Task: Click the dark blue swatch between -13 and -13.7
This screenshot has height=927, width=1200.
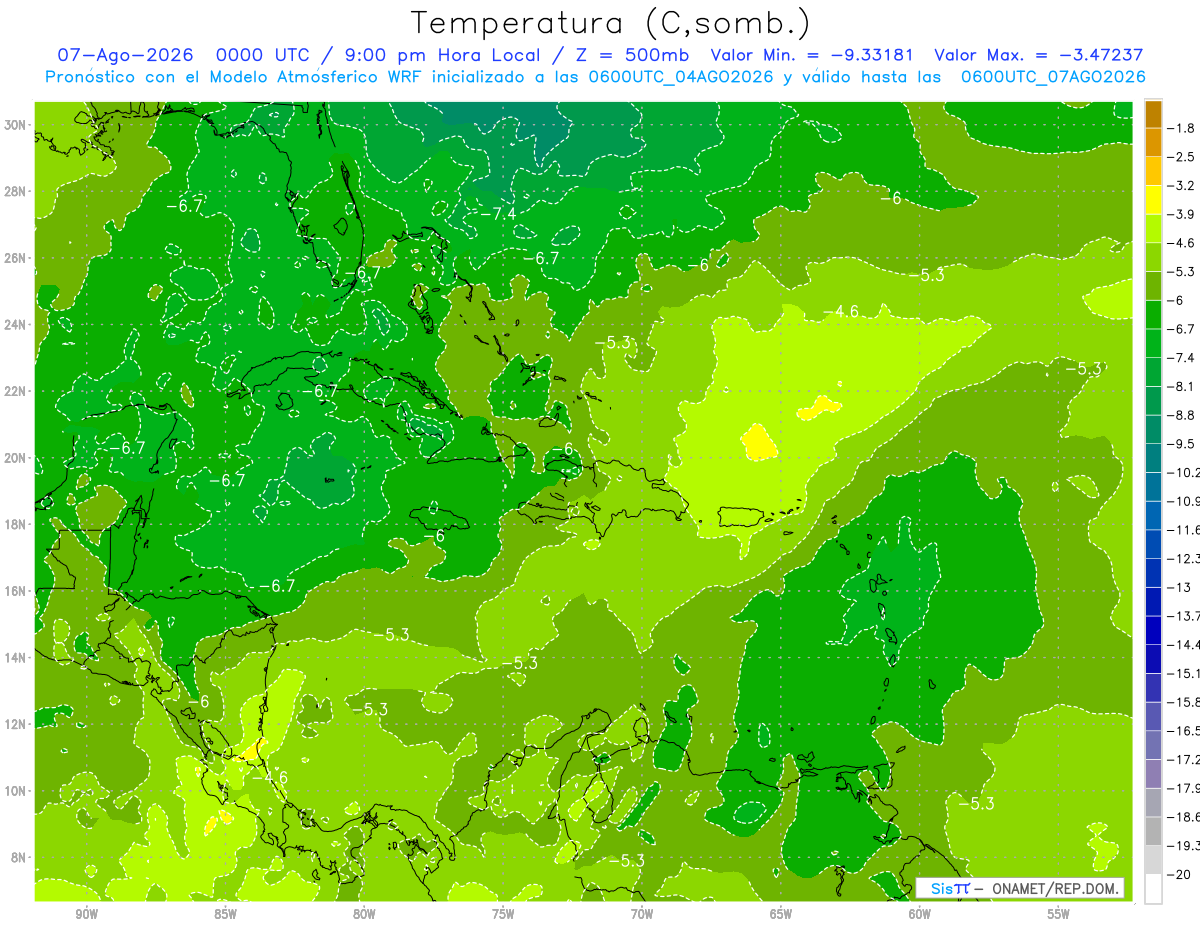Action: 1153,601
